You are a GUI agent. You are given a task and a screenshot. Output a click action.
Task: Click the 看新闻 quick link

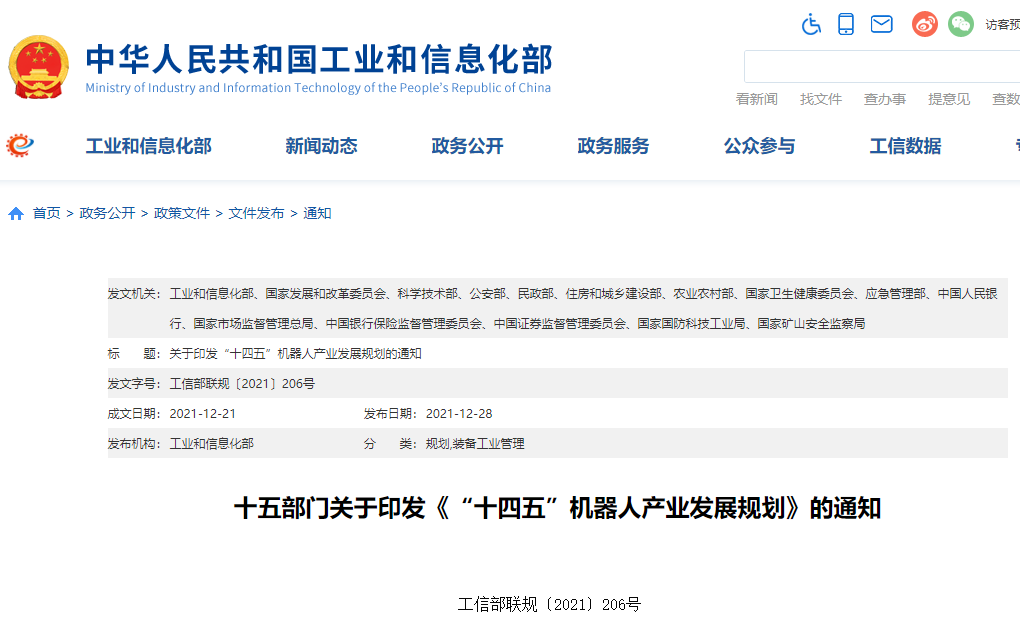(x=757, y=99)
